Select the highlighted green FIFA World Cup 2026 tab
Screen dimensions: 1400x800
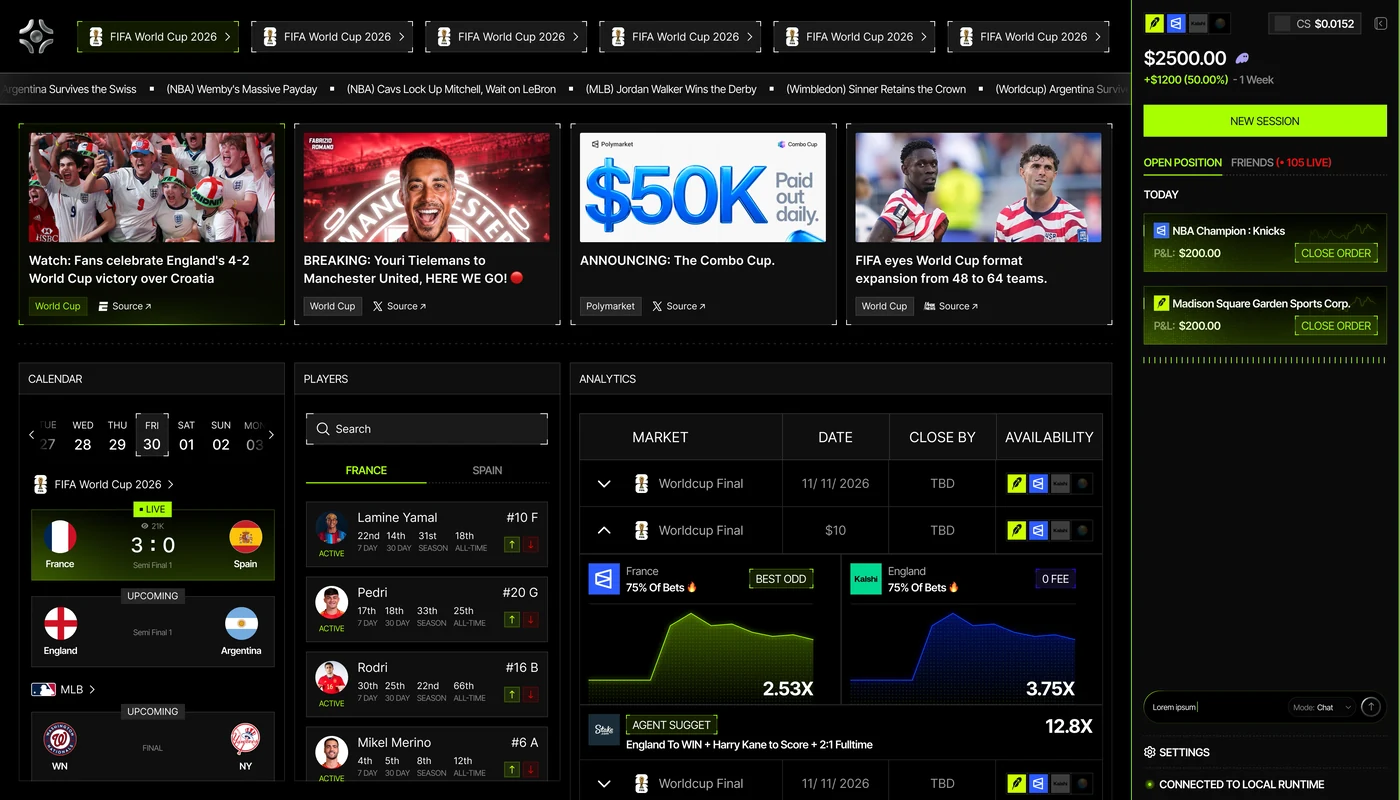[158, 37]
